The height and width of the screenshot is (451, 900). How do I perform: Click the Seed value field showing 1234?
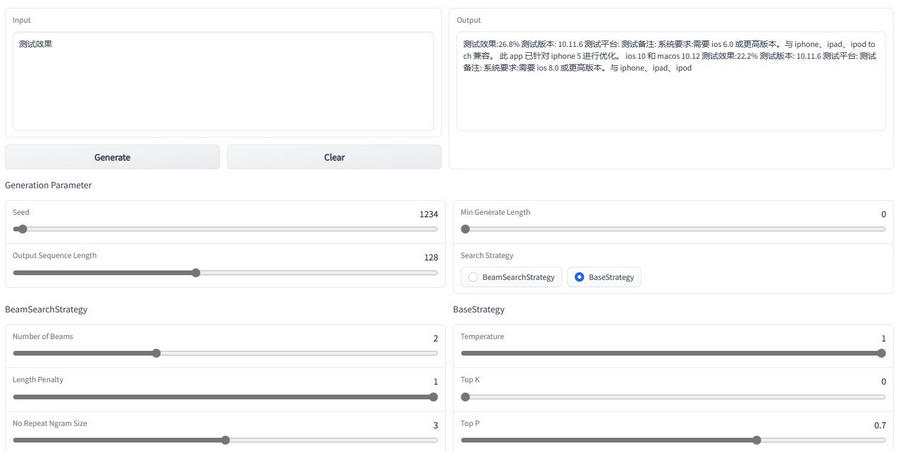point(428,214)
